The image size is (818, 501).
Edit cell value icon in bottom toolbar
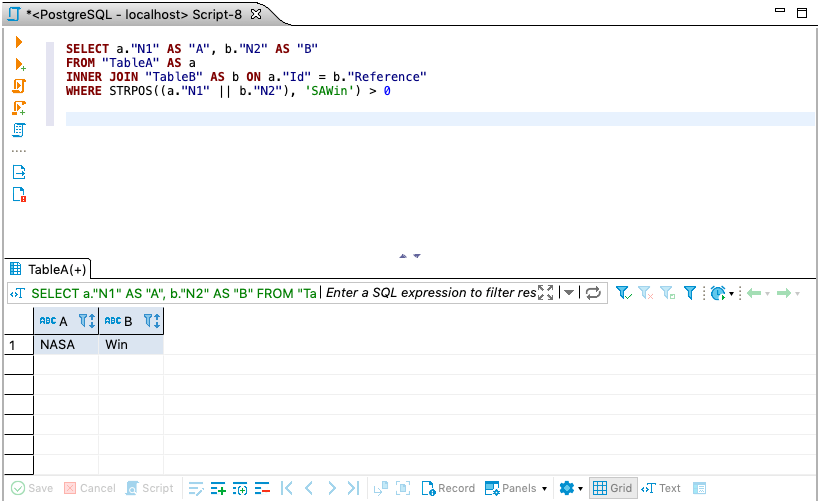click(196, 488)
